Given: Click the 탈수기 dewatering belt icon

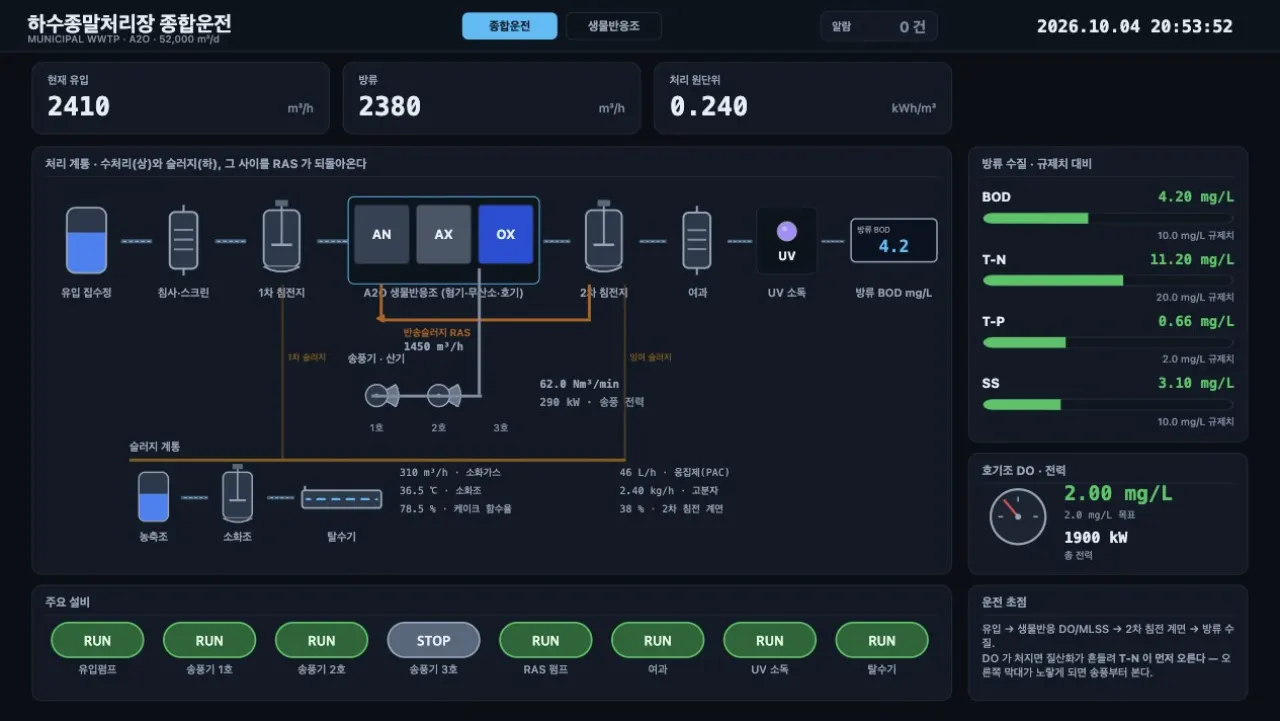Looking at the screenshot, I should 342,498.
